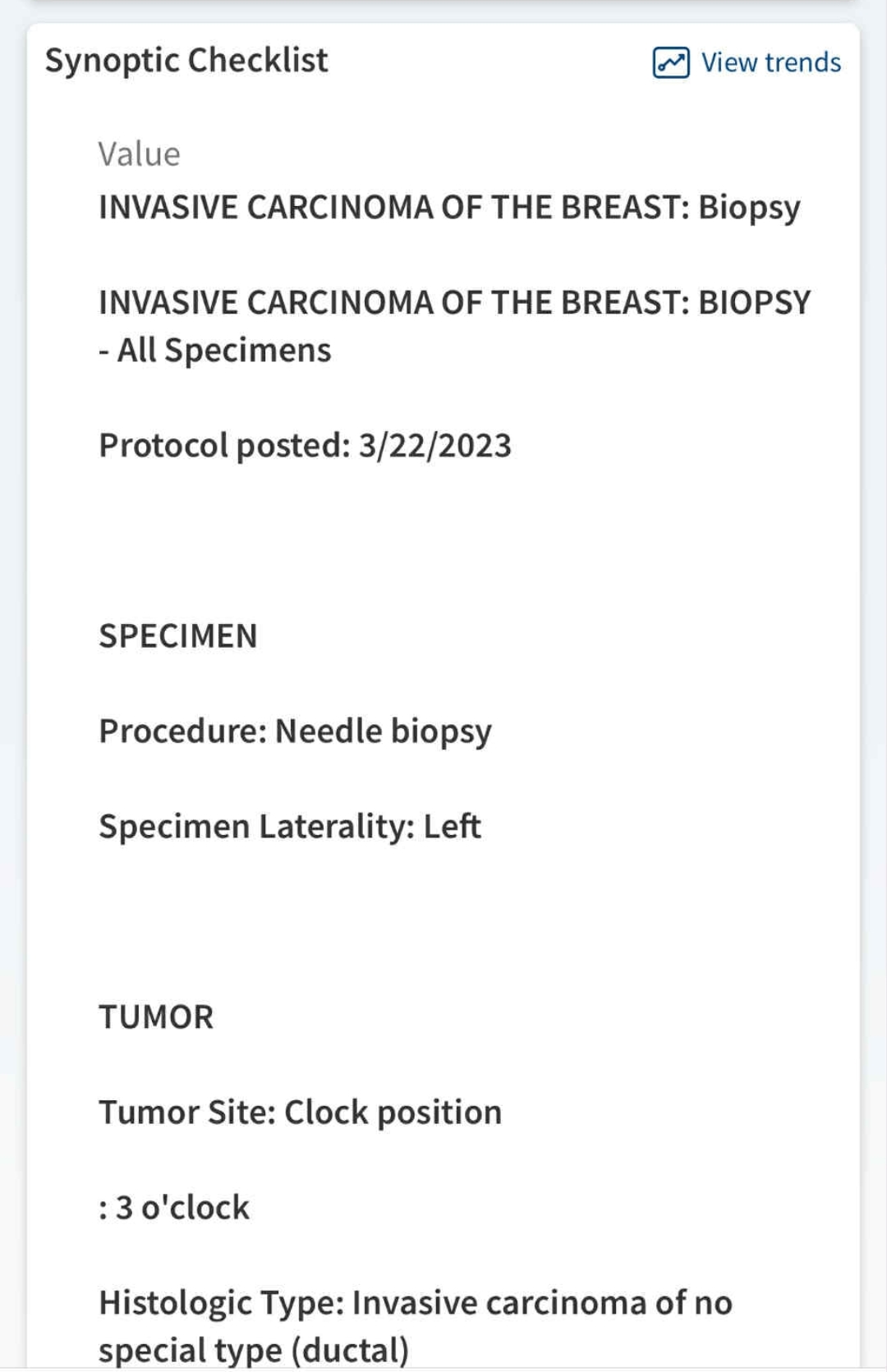This screenshot has width=887, height=1372.
Task: Click the Needle biopsy value
Action: [384, 731]
